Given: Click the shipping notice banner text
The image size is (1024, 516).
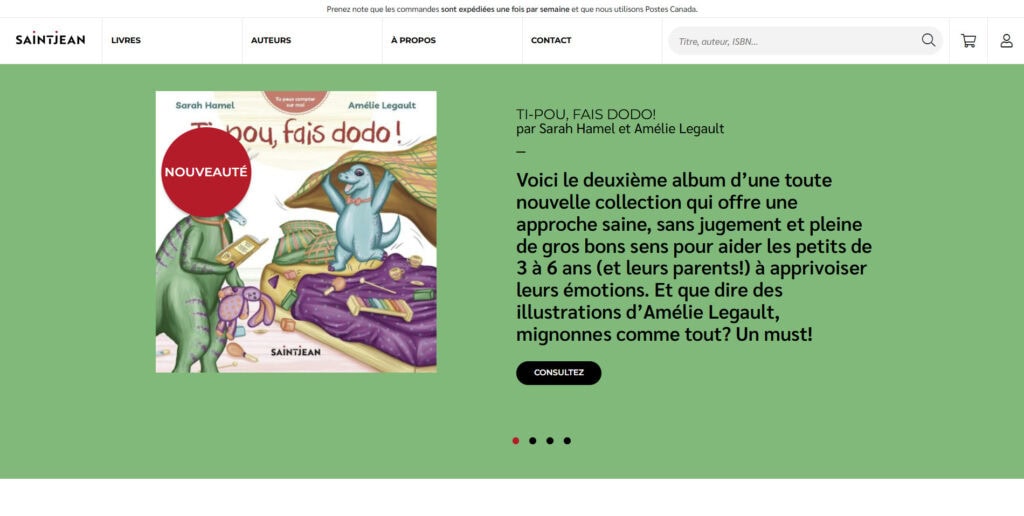Looking at the screenshot, I should (x=512, y=9).
